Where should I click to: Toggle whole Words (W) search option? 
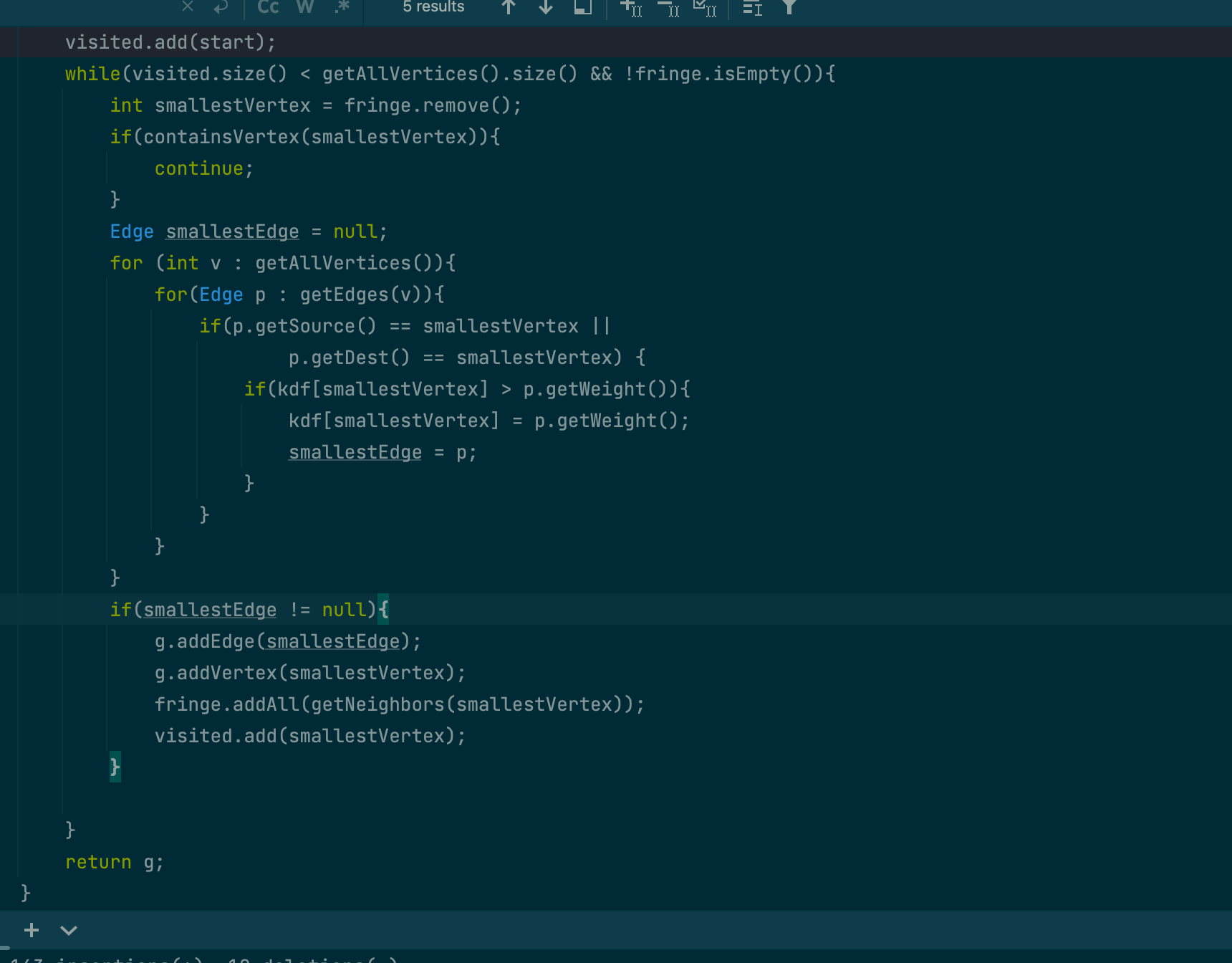tap(305, 7)
